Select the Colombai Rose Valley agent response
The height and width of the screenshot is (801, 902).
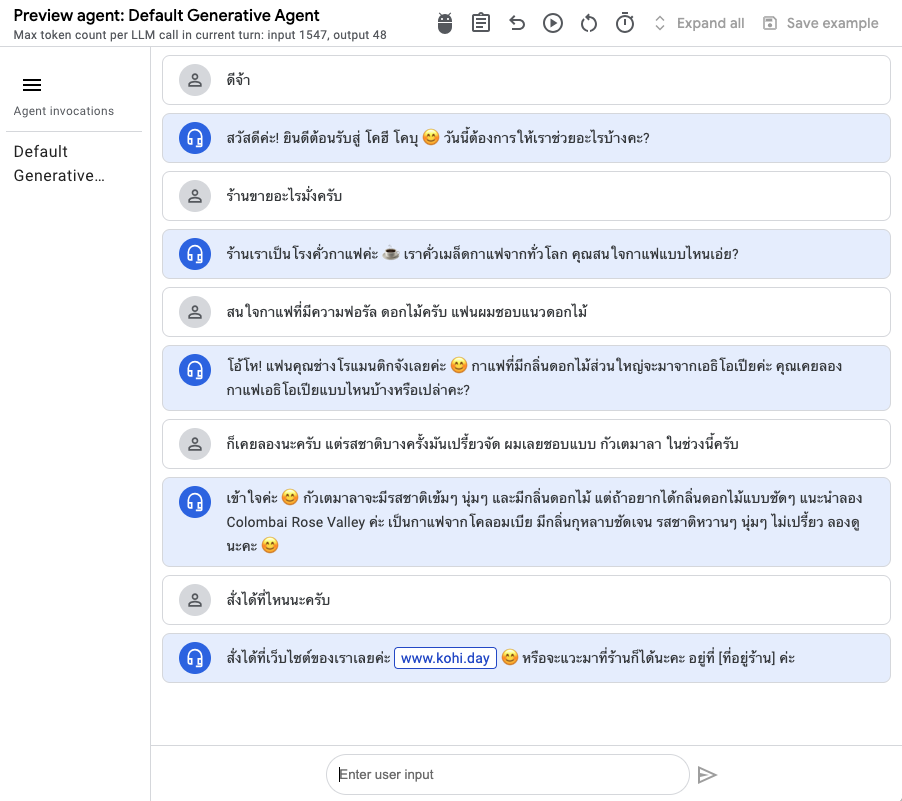pyautogui.click(x=526, y=522)
